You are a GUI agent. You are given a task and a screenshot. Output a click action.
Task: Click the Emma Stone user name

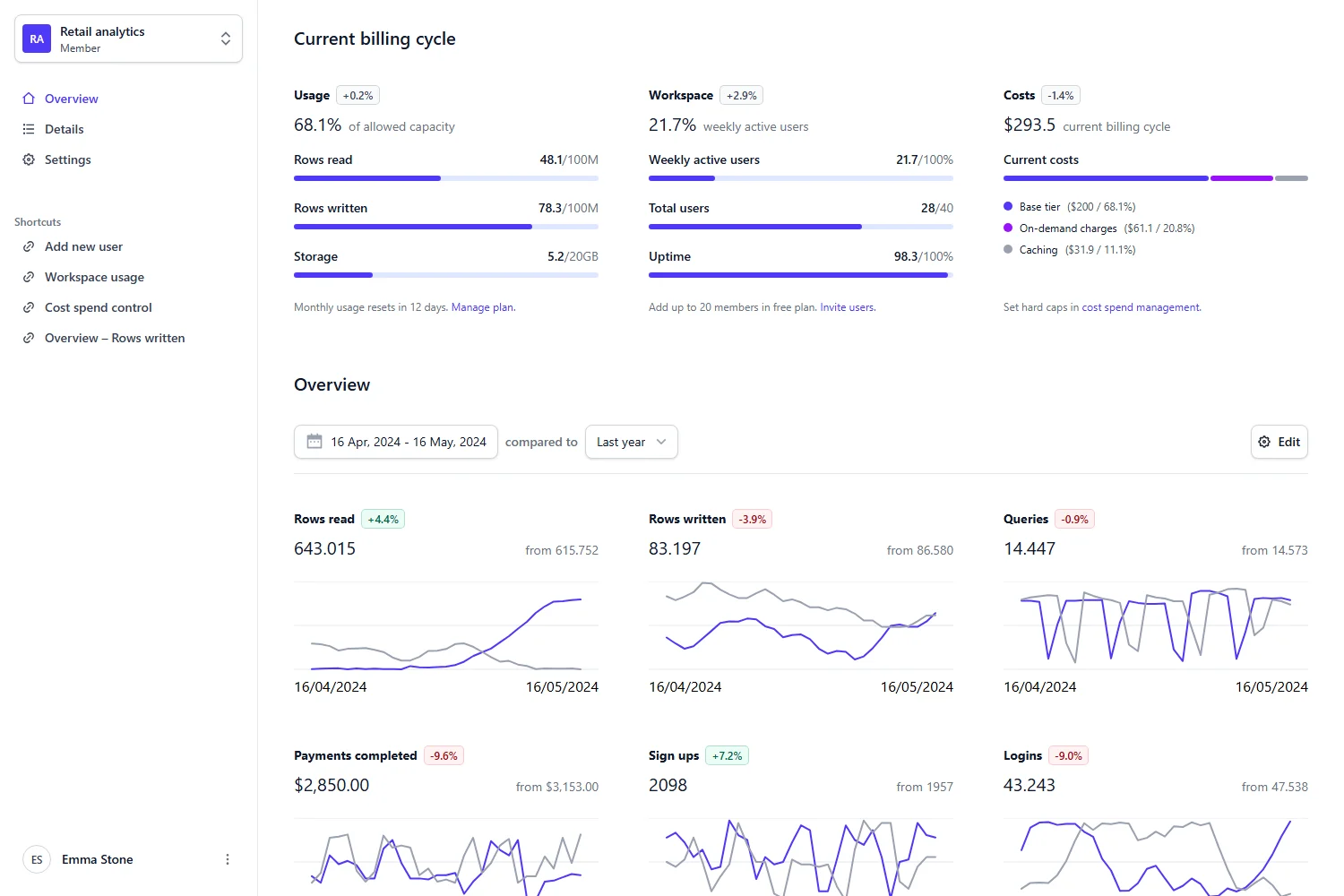pos(98,859)
